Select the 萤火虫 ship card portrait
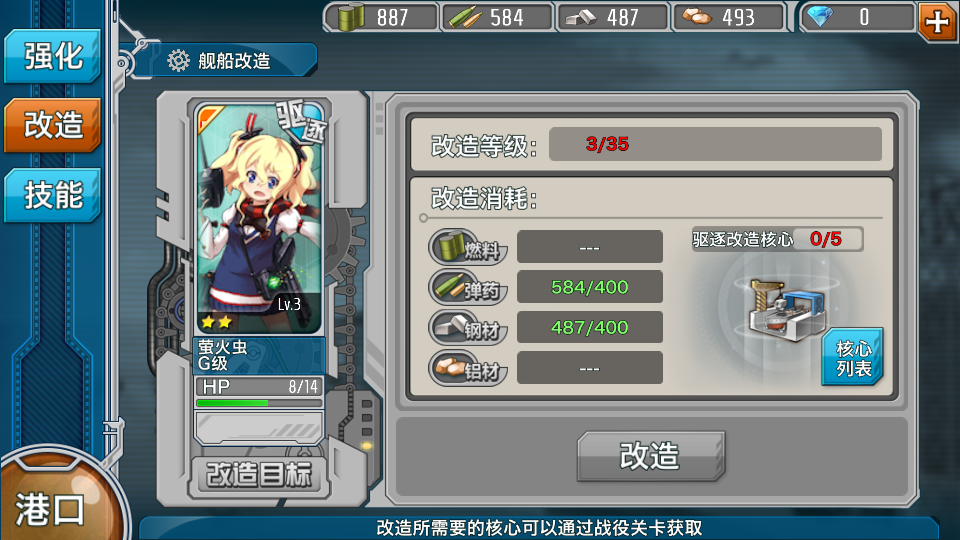The height and width of the screenshot is (540, 960). tap(260, 219)
